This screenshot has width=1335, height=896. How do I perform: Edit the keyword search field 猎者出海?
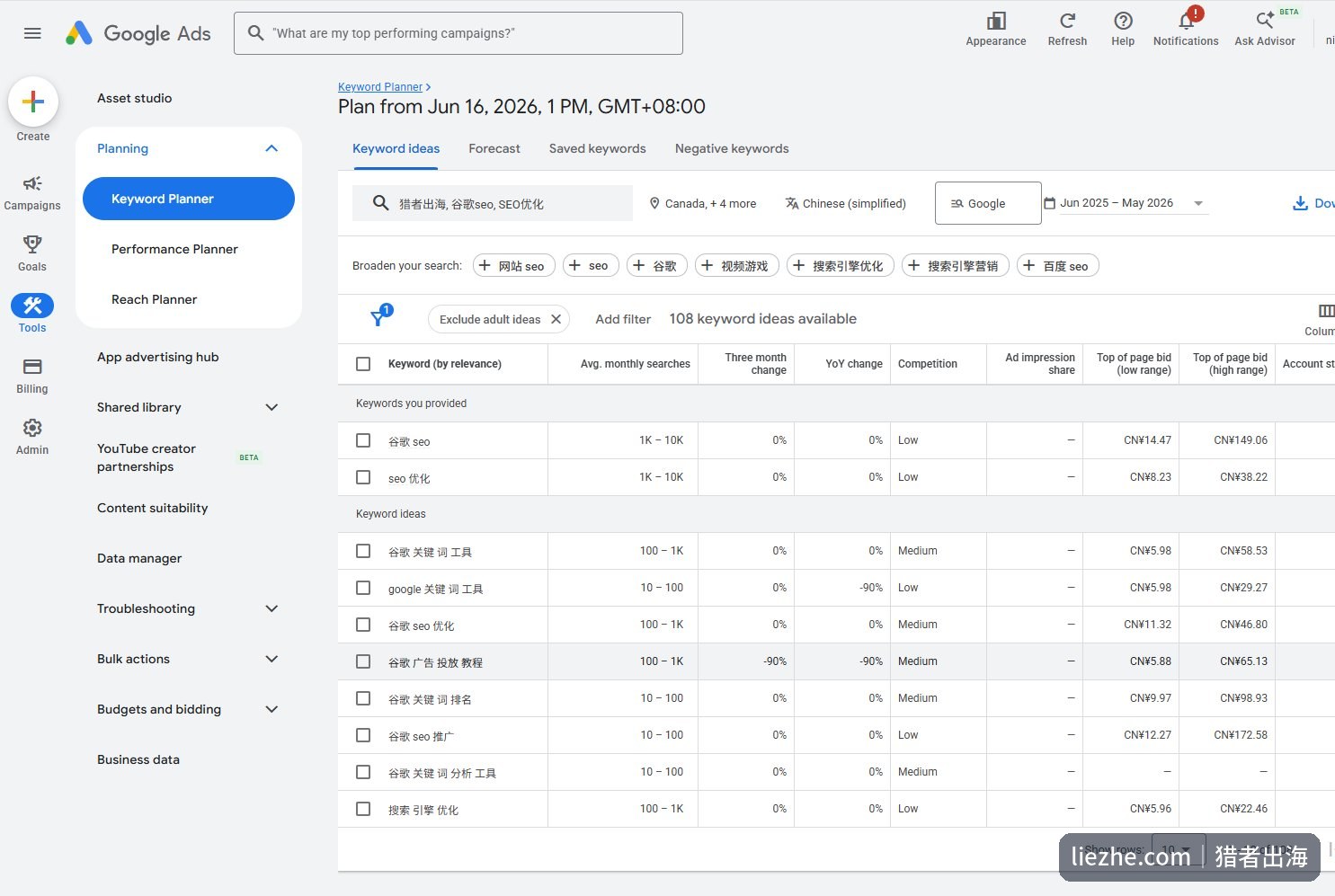pos(493,204)
